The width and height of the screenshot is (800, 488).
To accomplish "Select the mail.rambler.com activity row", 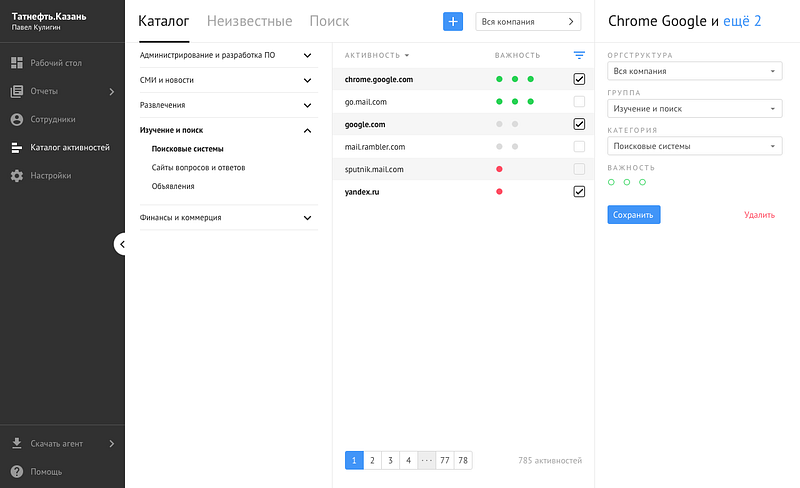I will (x=463, y=147).
